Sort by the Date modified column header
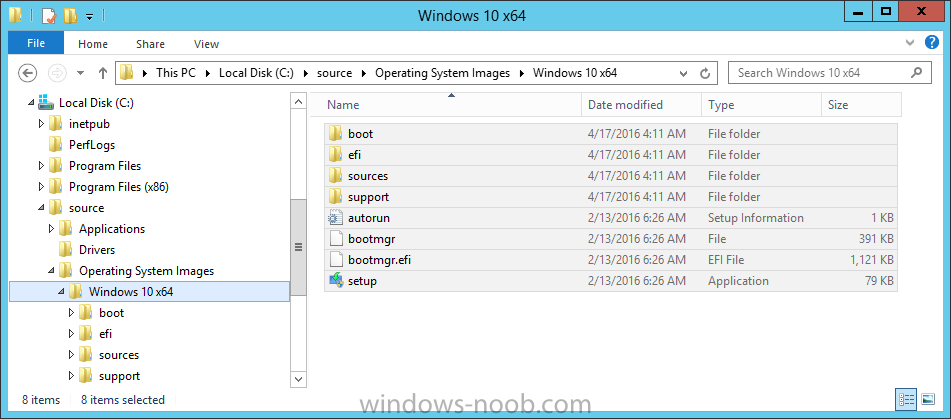This screenshot has height=419, width=951. pyautogui.click(x=641, y=105)
